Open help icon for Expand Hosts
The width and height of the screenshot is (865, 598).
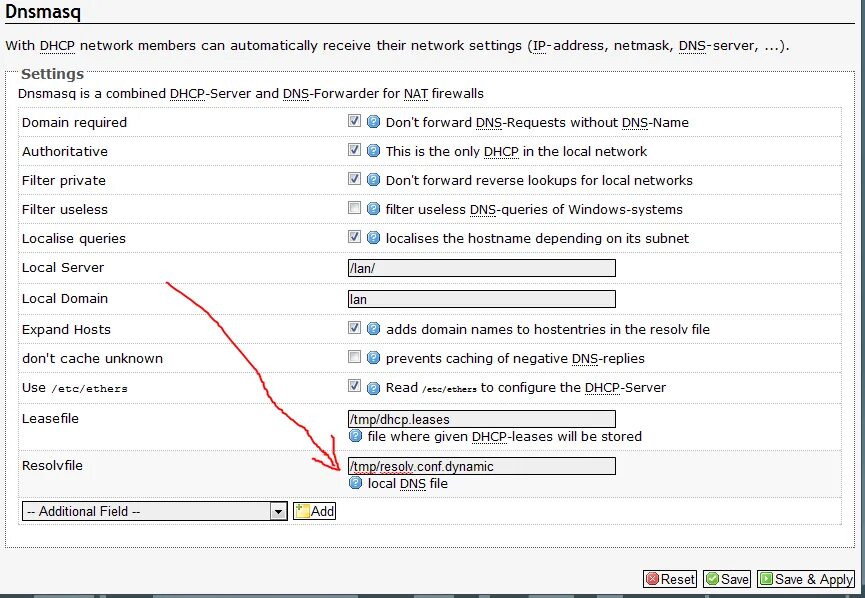click(373, 329)
